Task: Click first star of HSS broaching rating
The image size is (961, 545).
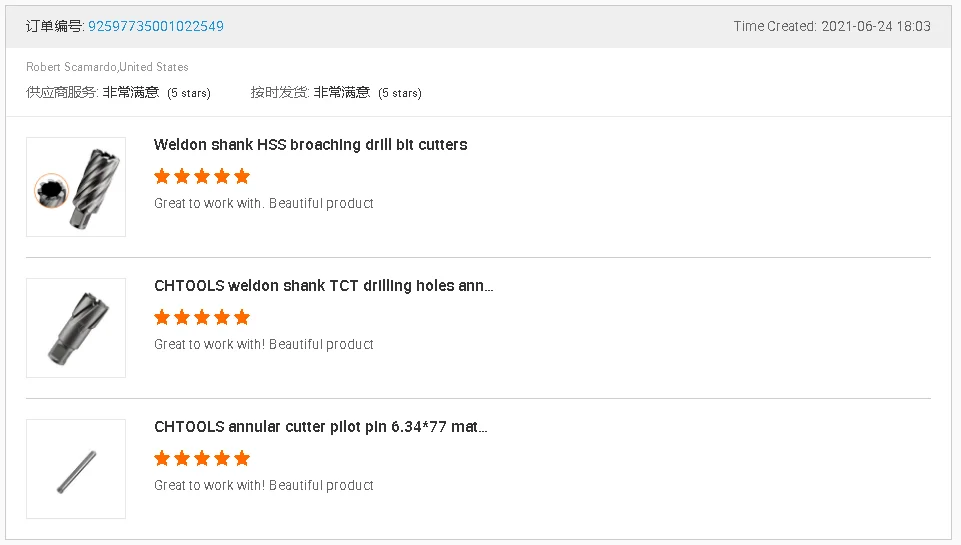Action: [162, 176]
